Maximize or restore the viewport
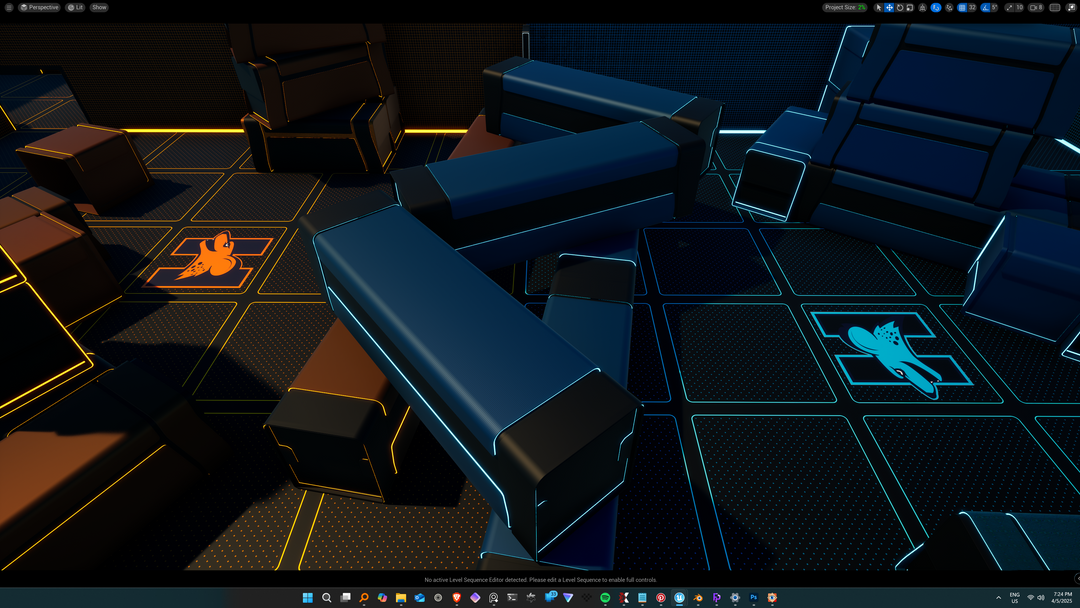This screenshot has height=608, width=1080. (x=1071, y=7)
